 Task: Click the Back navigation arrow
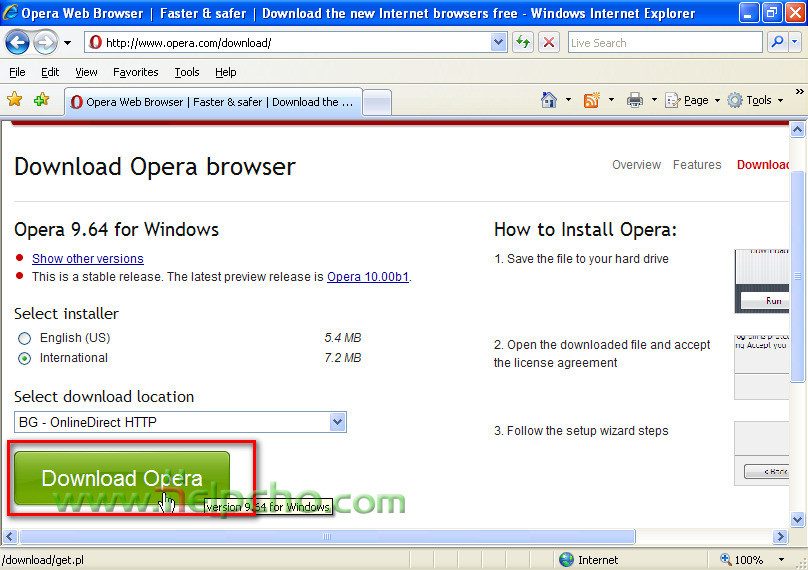[17, 42]
